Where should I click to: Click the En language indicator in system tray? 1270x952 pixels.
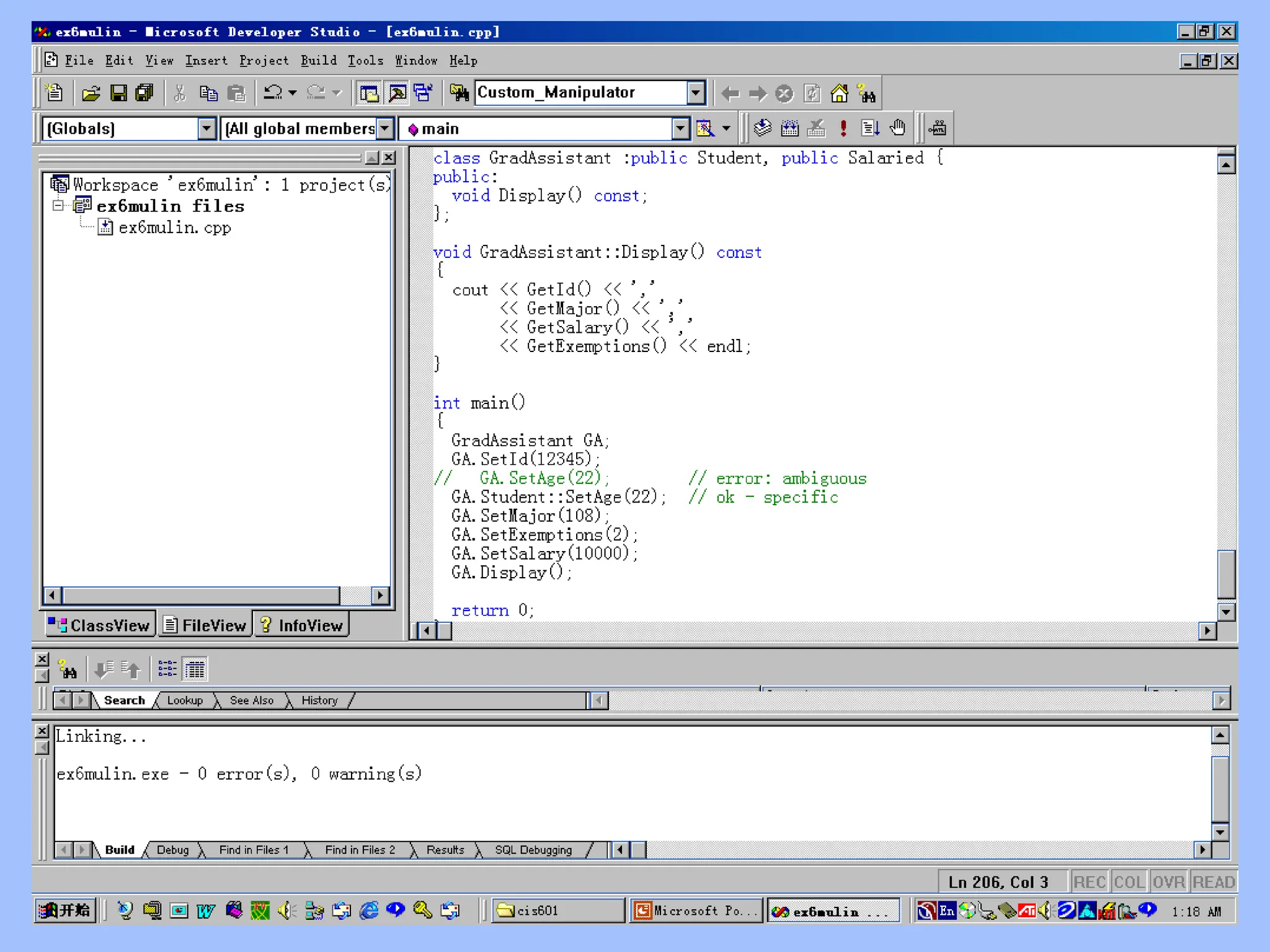pyautogui.click(x=947, y=910)
